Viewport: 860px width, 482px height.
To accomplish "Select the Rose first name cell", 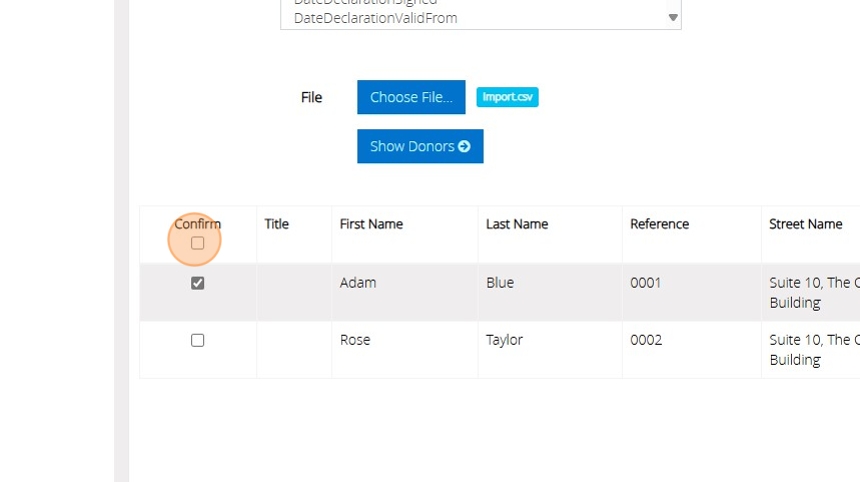I will coord(355,340).
